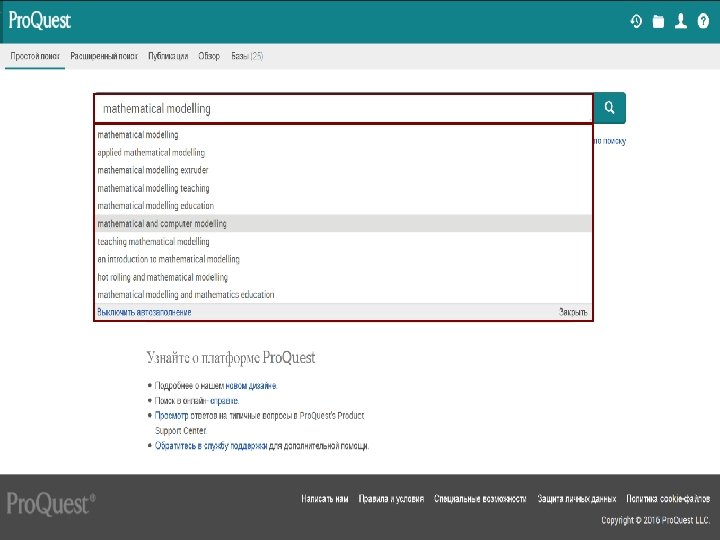Viewport: 720px width, 540px height.
Task: Click the 'Просмотр' link
Action: [171, 416]
